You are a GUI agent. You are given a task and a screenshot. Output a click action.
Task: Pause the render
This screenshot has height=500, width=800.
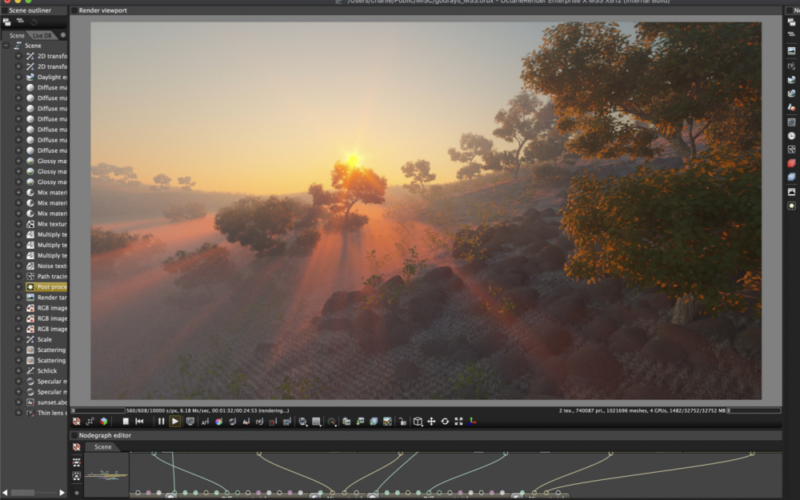(161, 421)
